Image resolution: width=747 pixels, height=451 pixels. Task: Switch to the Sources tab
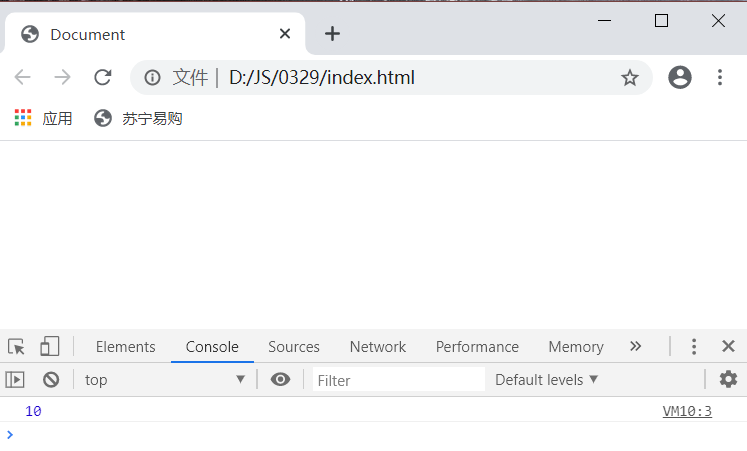294,347
